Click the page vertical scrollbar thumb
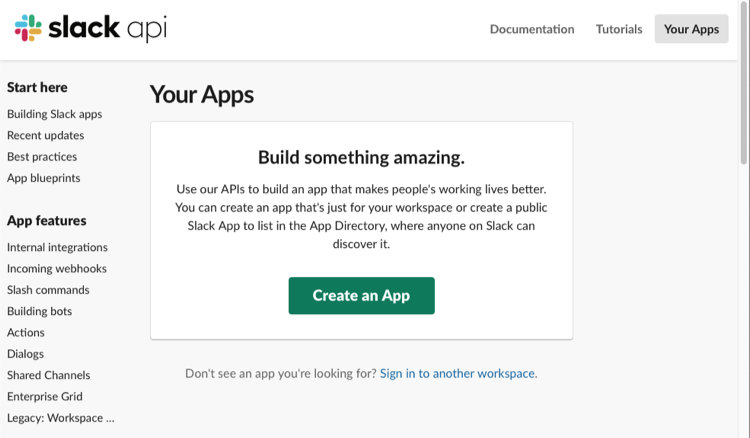This screenshot has width=750, height=438. [x=744, y=82]
